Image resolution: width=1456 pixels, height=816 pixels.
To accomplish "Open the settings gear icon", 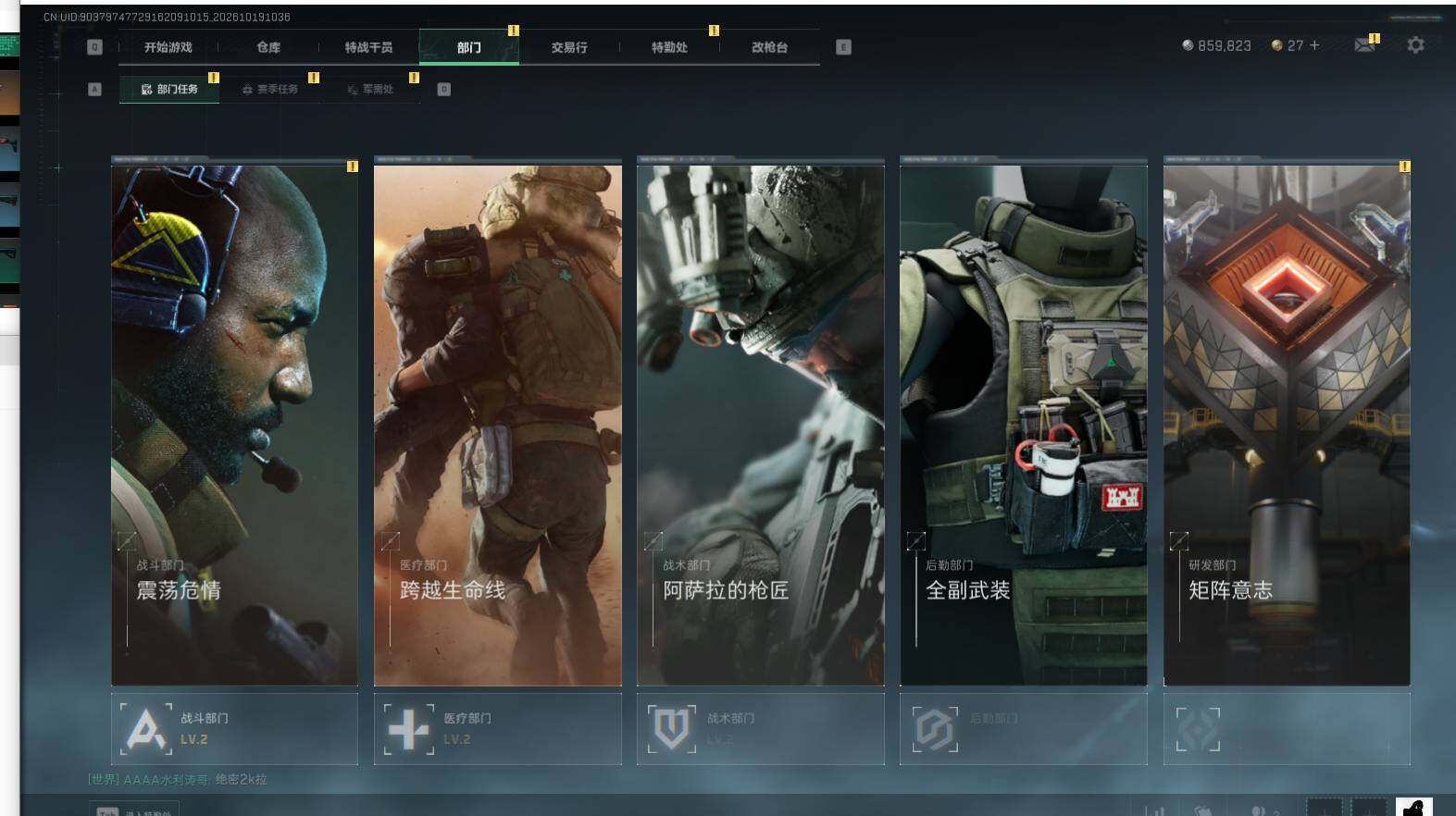I will click(1415, 44).
